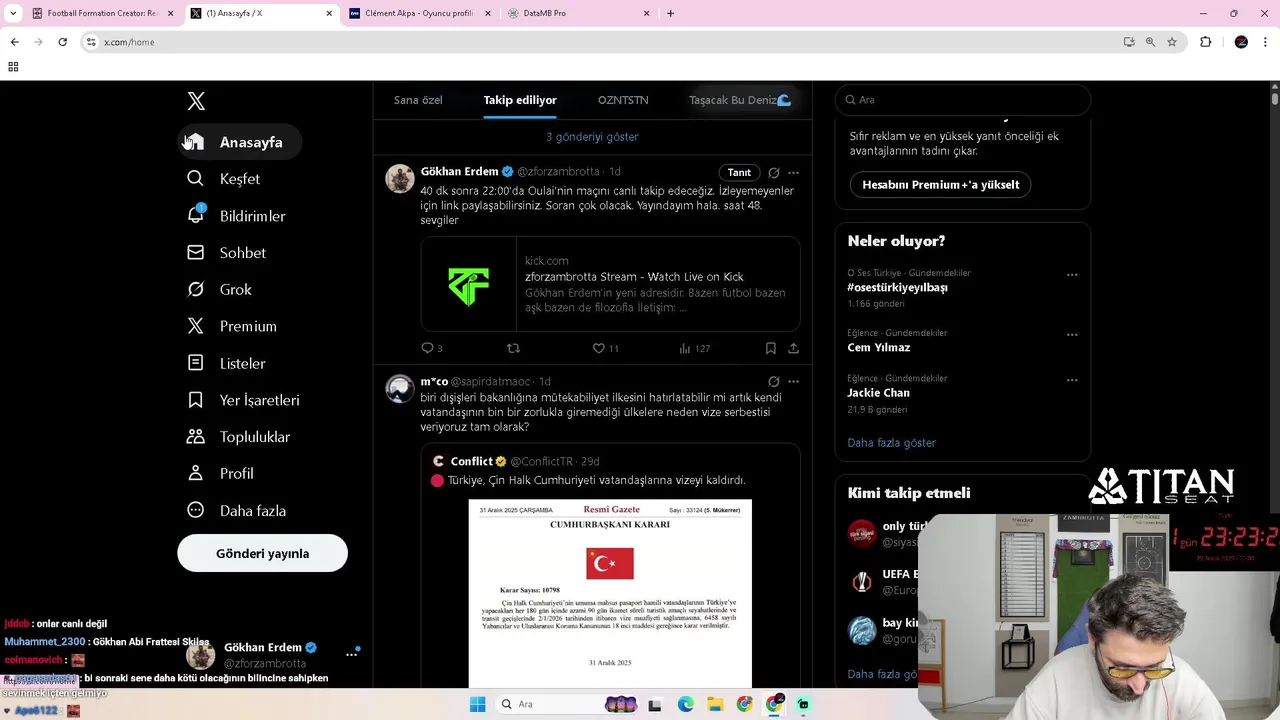Bookmark Gökhan Erdem's post

[x=770, y=348]
